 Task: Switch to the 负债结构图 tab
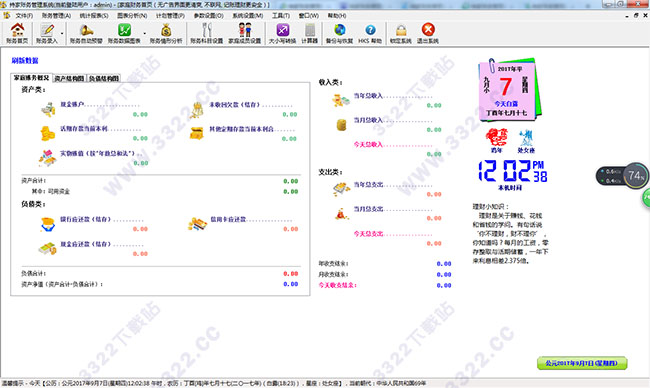point(104,78)
